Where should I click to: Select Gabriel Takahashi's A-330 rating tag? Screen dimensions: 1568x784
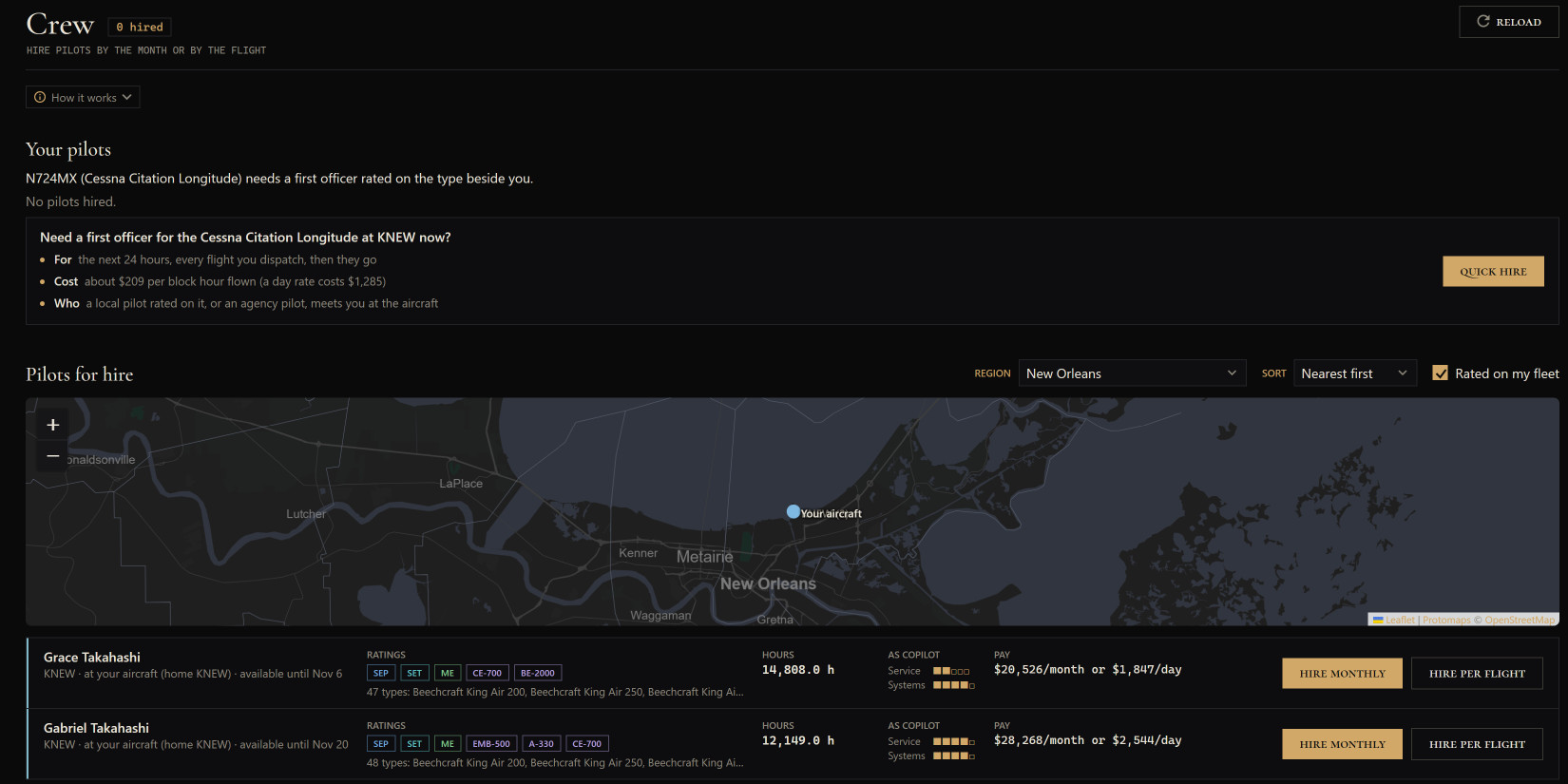click(x=542, y=744)
